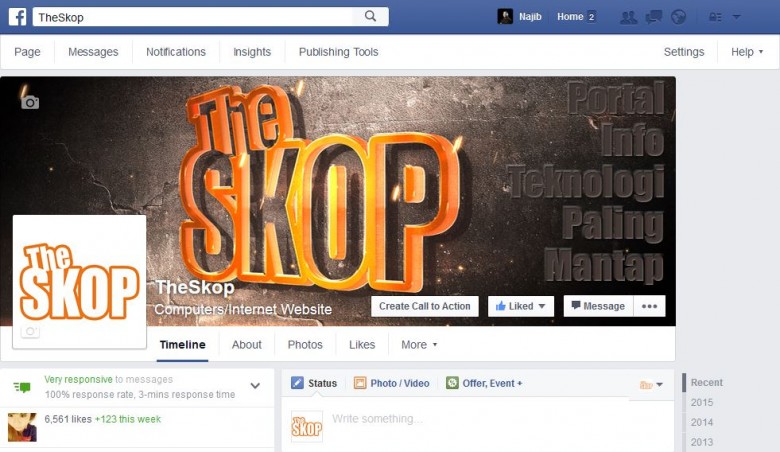Open the account menu down arrow
Screen dimensions: 780x452
click(737, 17)
